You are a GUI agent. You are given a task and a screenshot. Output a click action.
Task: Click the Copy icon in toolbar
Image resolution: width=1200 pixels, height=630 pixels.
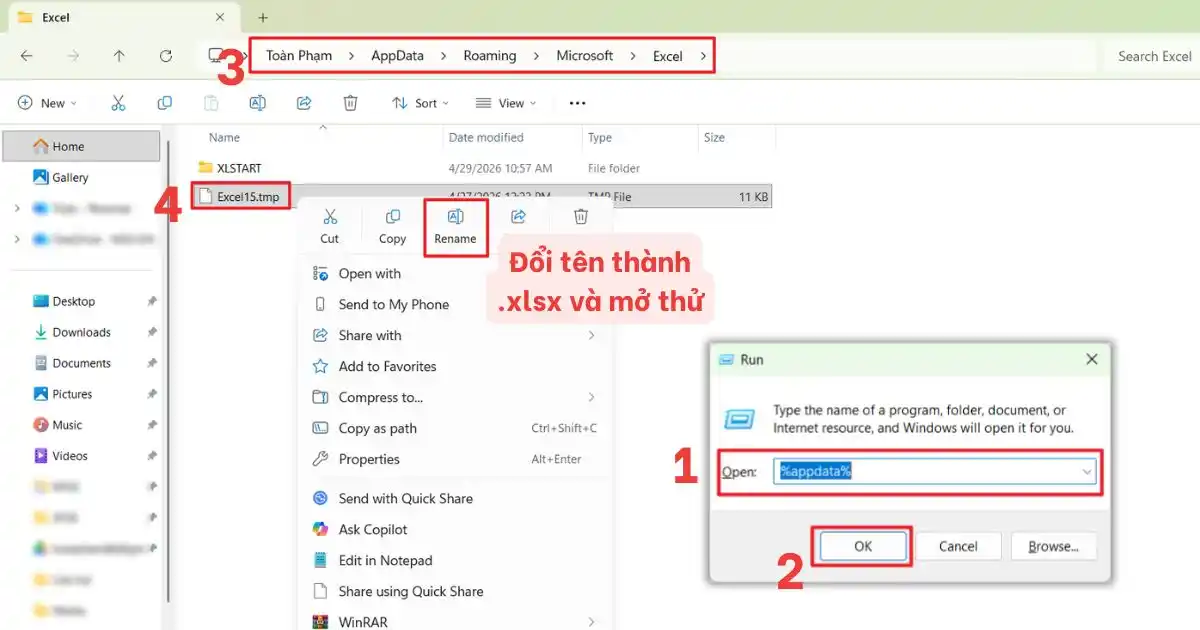coord(164,103)
